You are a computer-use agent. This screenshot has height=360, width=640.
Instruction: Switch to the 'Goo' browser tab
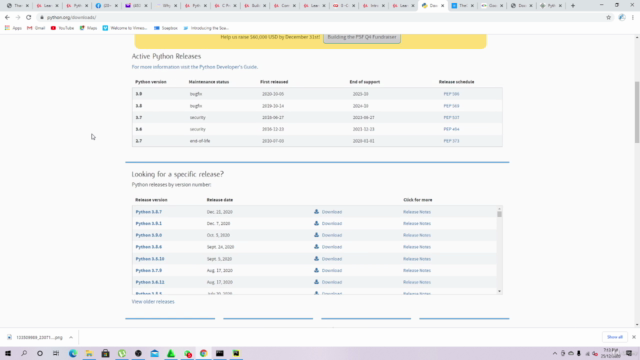tap(491, 6)
